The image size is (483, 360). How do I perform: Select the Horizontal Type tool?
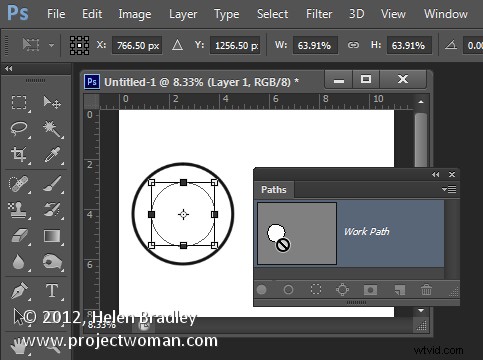click(52, 291)
